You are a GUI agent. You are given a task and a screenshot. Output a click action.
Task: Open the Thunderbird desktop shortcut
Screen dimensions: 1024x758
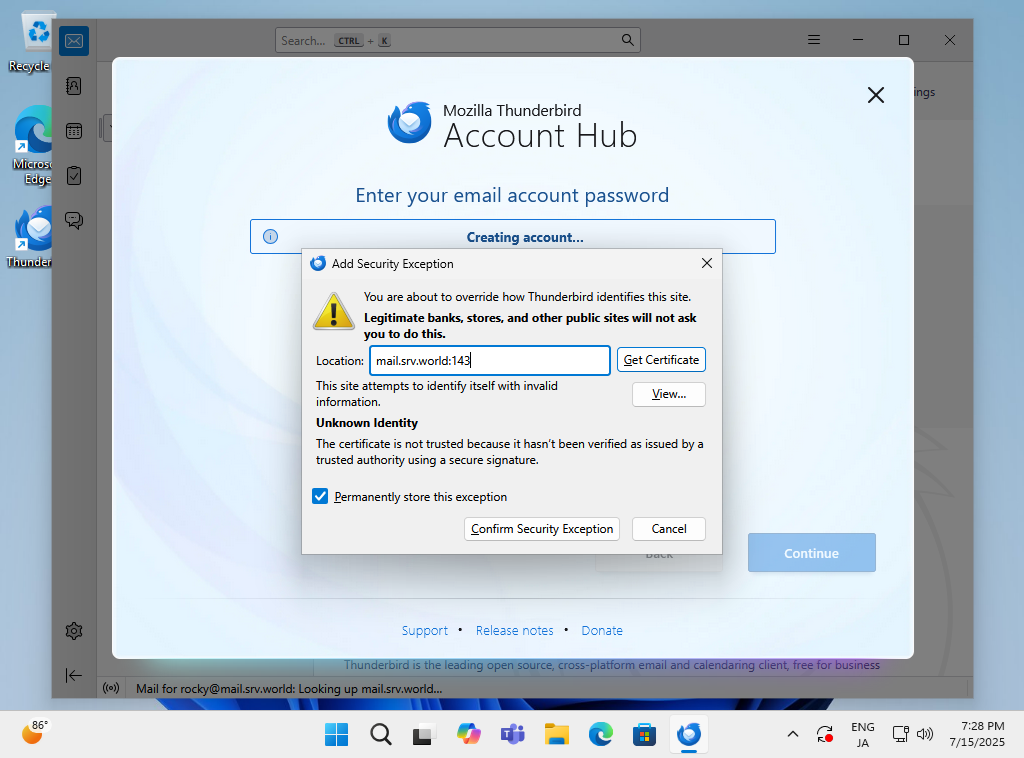30,237
